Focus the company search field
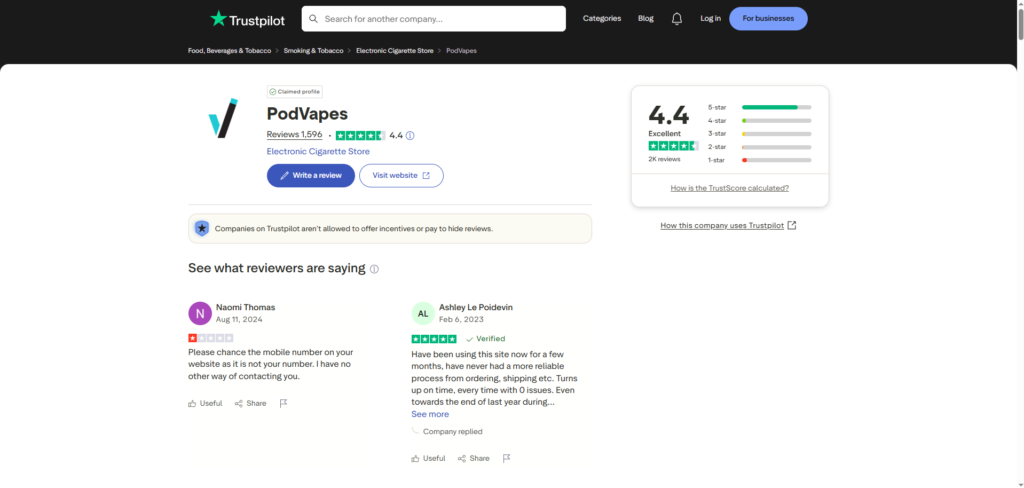Viewport: 1024px width, 488px height. [x=440, y=19]
